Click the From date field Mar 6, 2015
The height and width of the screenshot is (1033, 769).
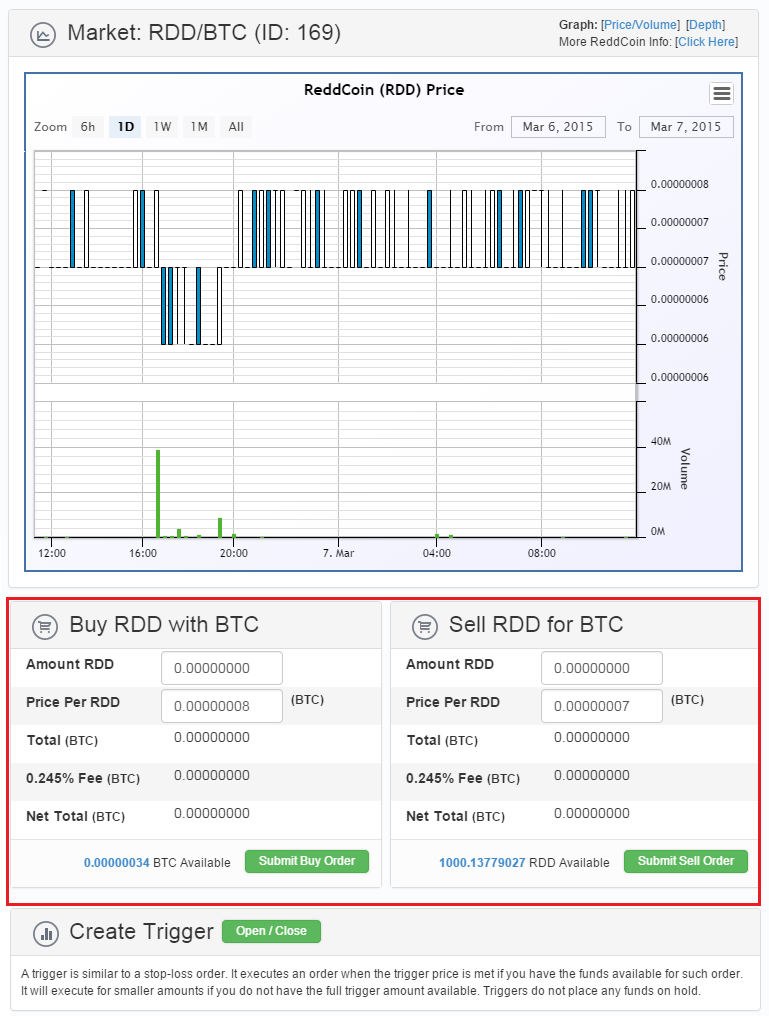[558, 126]
